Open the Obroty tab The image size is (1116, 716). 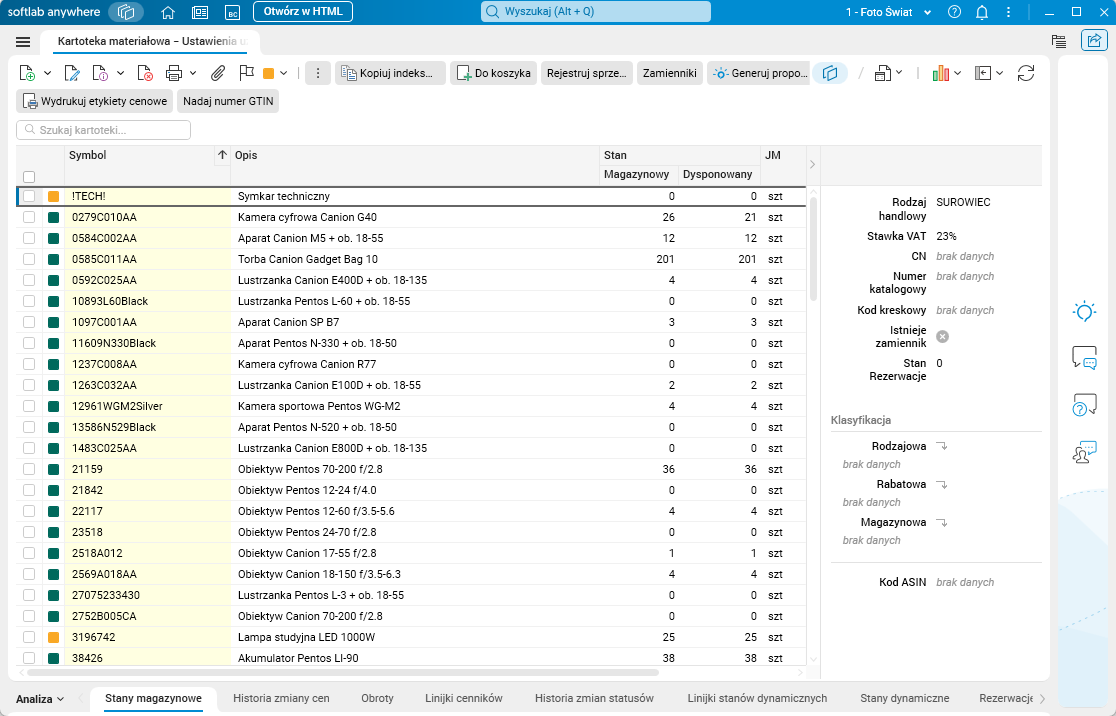pos(377,698)
